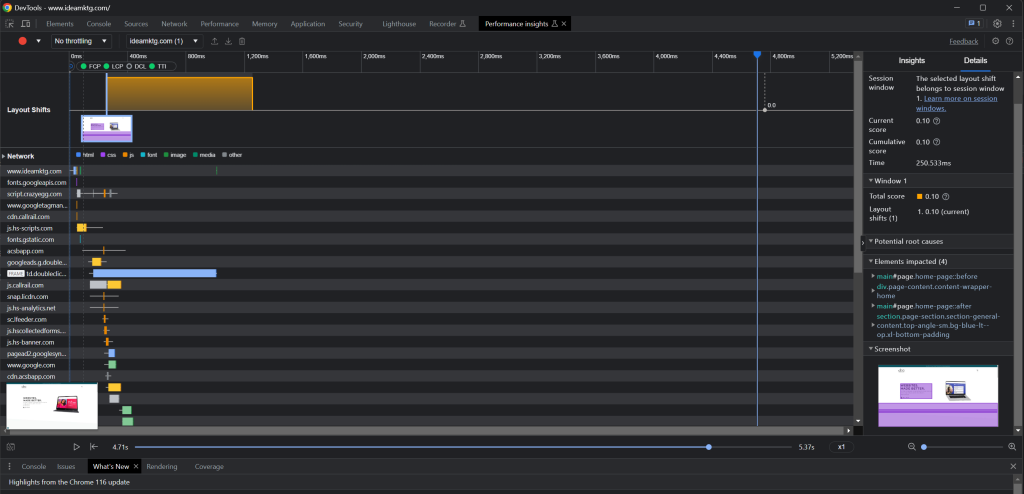Screen dimensions: 1024x494
Task: Delete the recording with trash icon
Action: pos(242,41)
